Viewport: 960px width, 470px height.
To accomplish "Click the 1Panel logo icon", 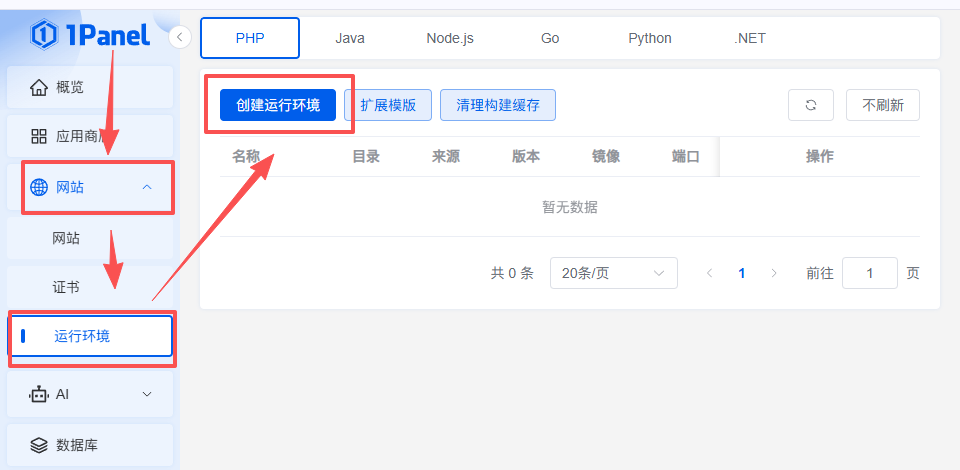I will [x=45, y=35].
